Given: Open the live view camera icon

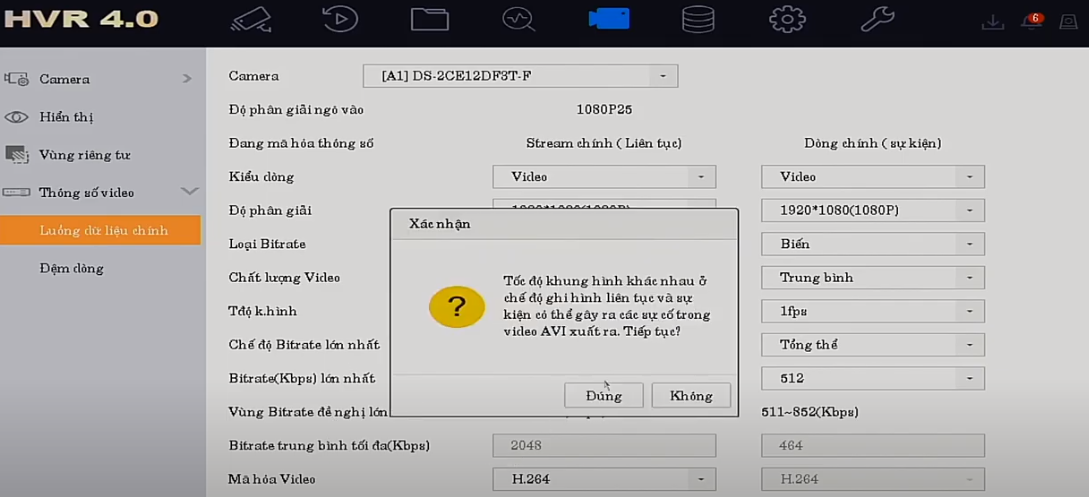Looking at the screenshot, I should tap(251, 19).
